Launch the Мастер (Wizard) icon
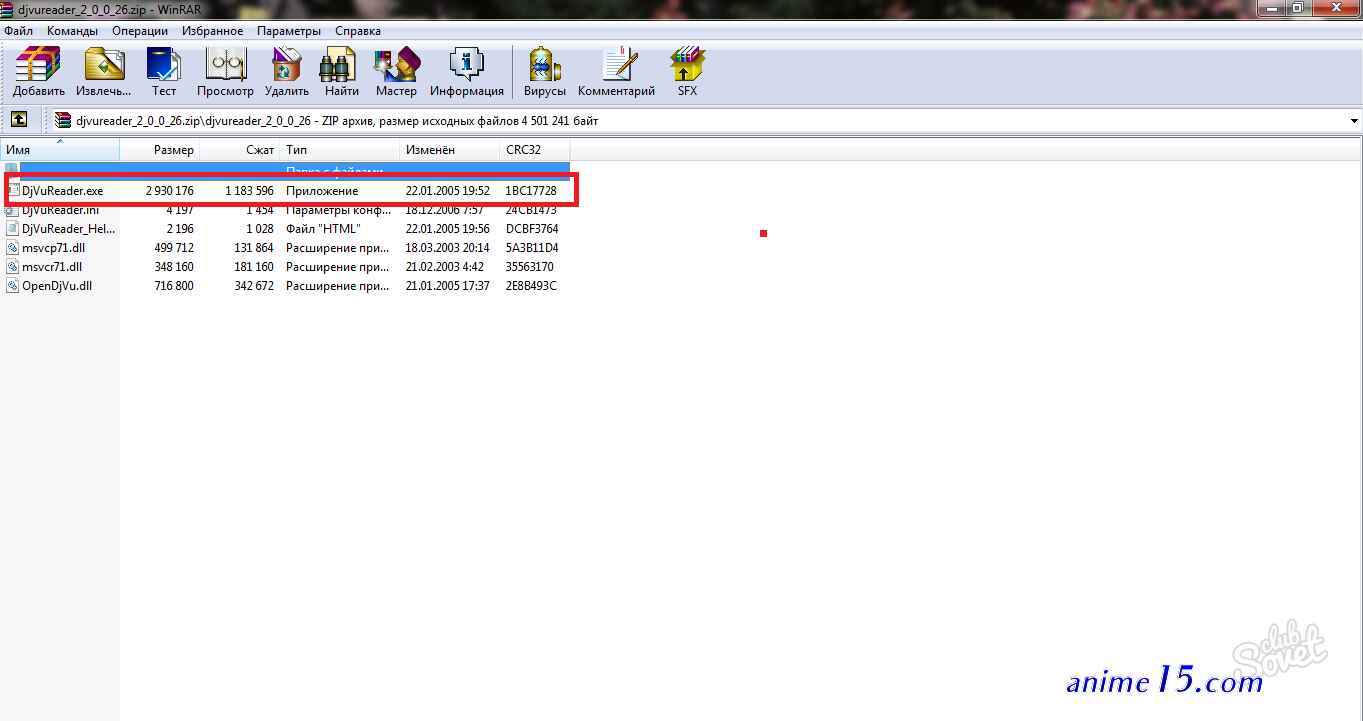 [x=396, y=64]
